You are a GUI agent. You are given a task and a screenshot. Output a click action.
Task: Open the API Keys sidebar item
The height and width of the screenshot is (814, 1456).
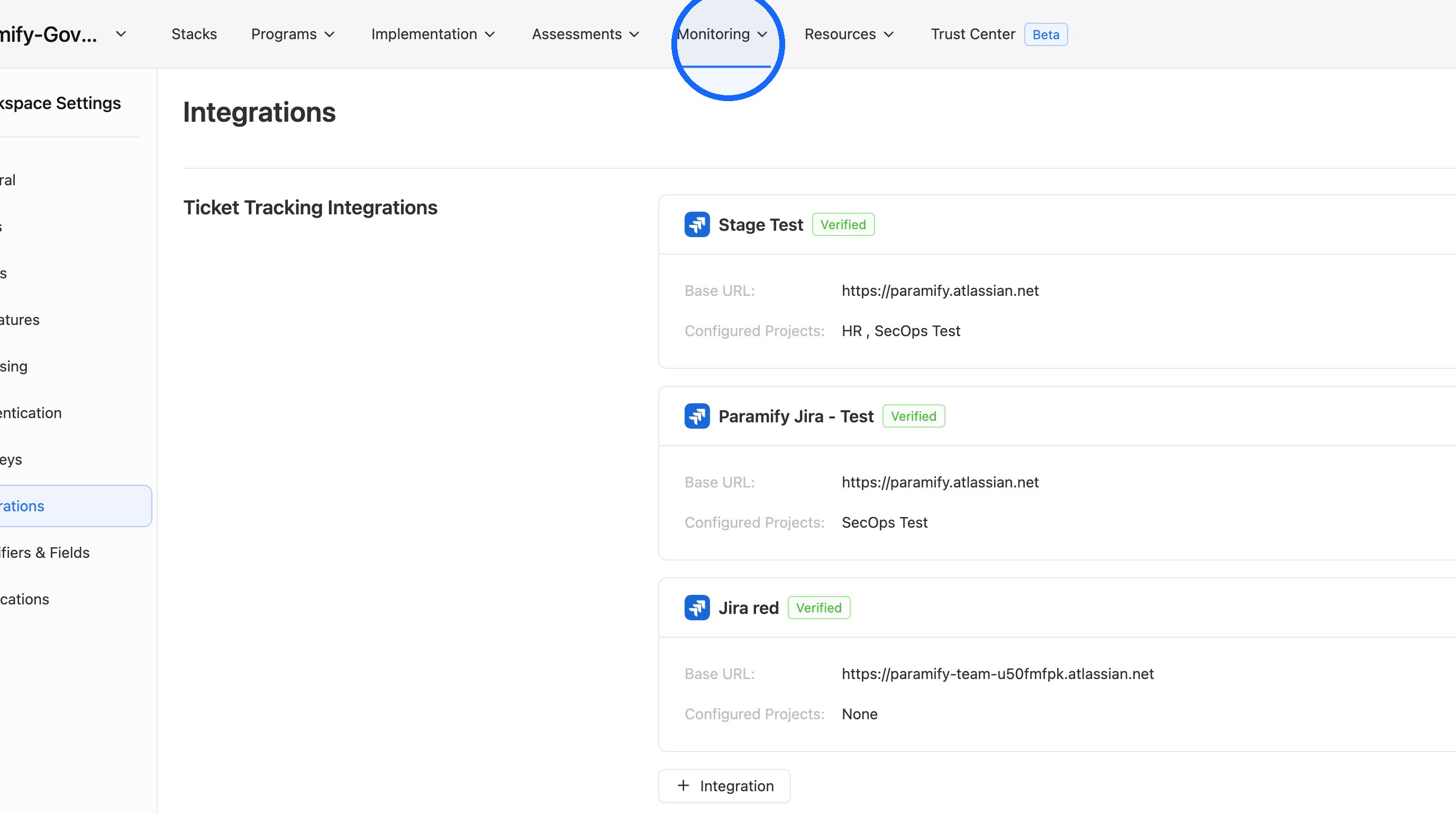[11, 459]
